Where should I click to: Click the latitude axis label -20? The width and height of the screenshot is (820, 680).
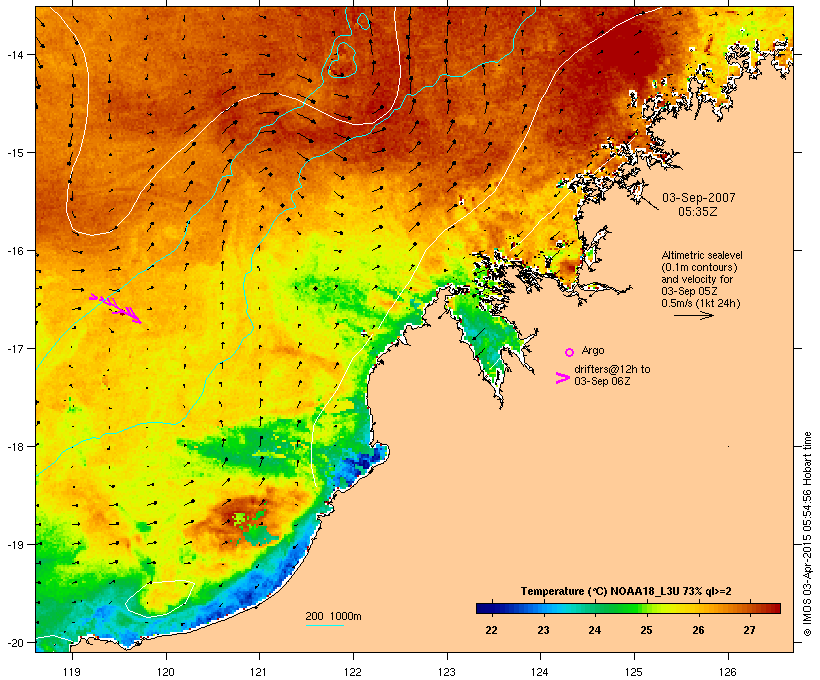(x=14, y=642)
